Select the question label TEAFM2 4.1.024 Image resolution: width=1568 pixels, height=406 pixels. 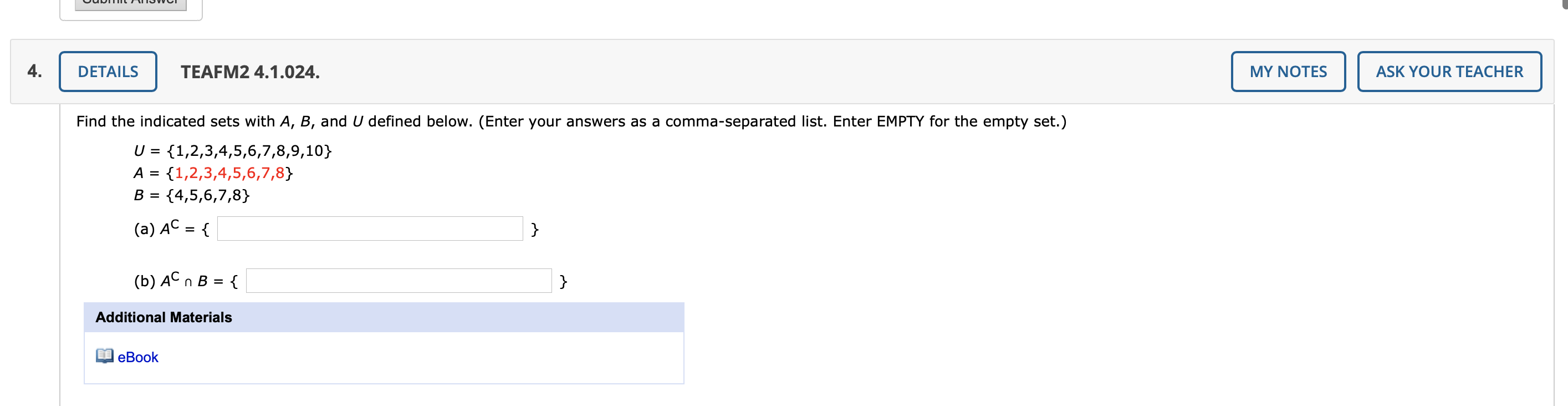(248, 71)
